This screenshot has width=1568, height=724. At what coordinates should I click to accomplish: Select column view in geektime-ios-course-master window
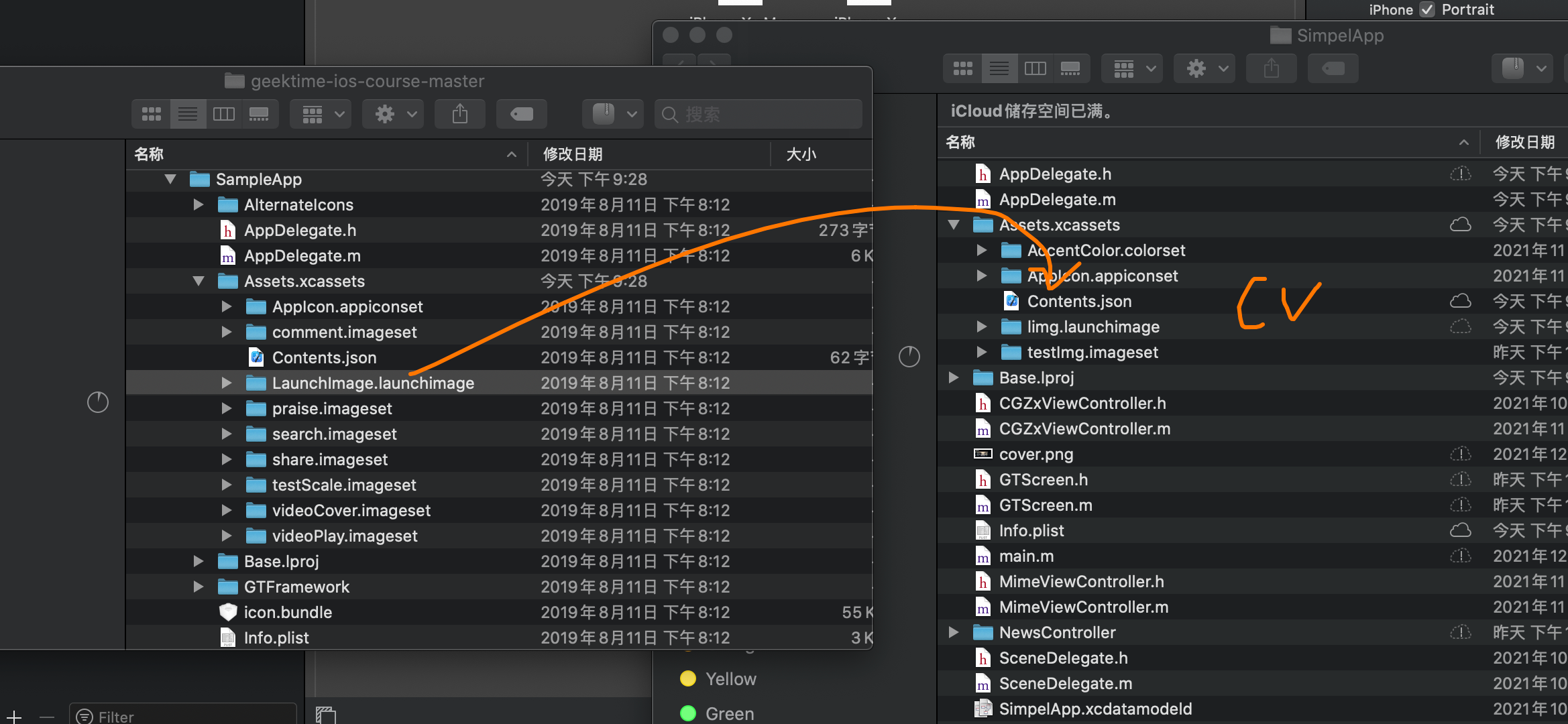[223, 115]
